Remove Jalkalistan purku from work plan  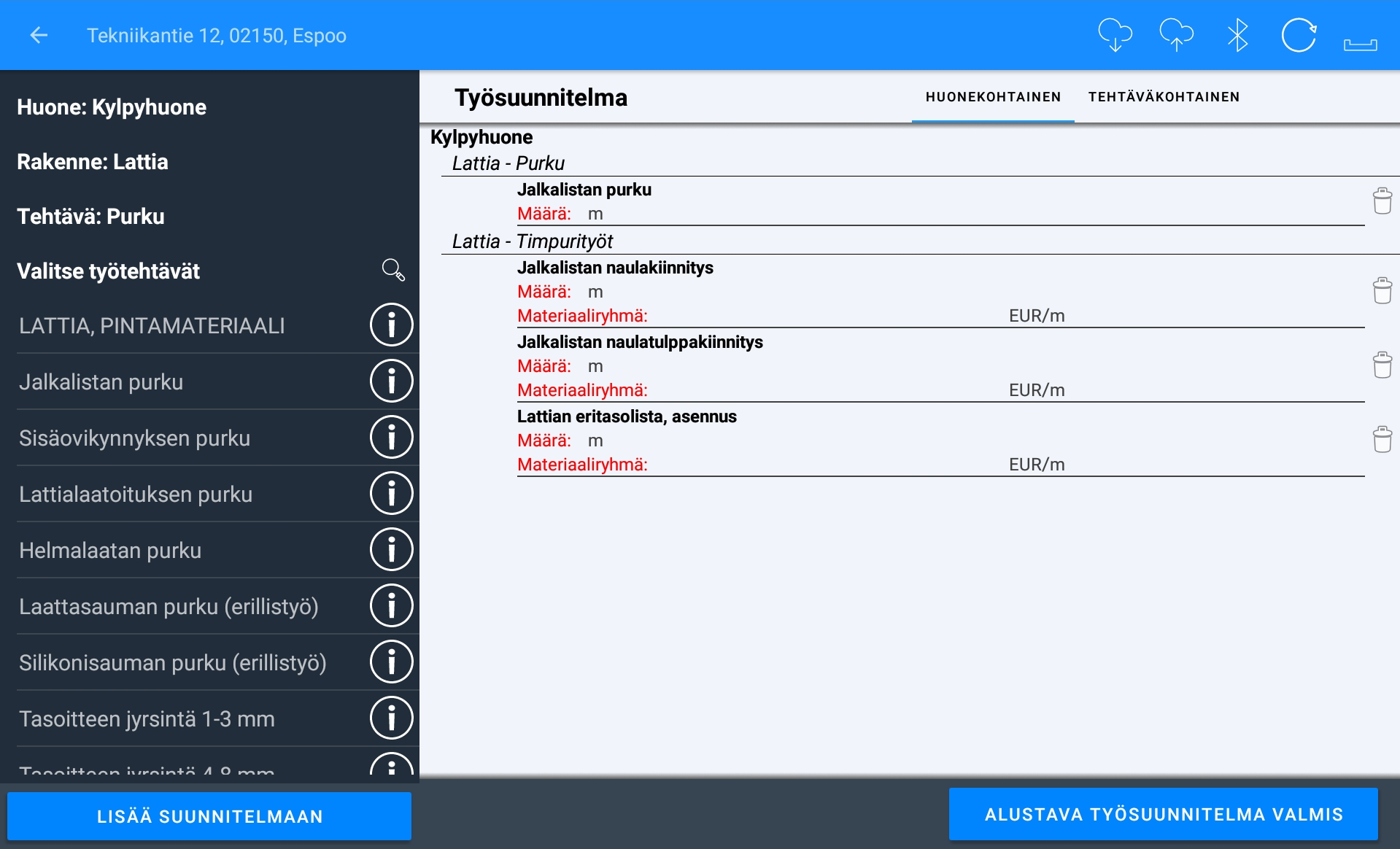1382,201
